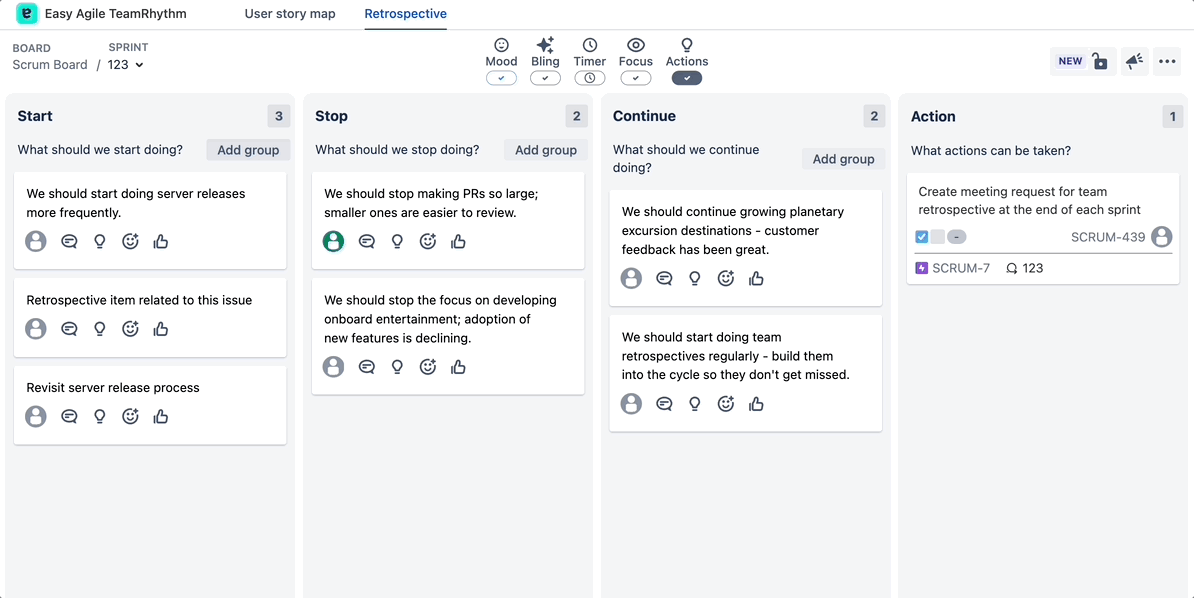This screenshot has width=1194, height=598.
Task: Click the Easy Agile TeamRhythm logo icon
Action: (x=27, y=14)
